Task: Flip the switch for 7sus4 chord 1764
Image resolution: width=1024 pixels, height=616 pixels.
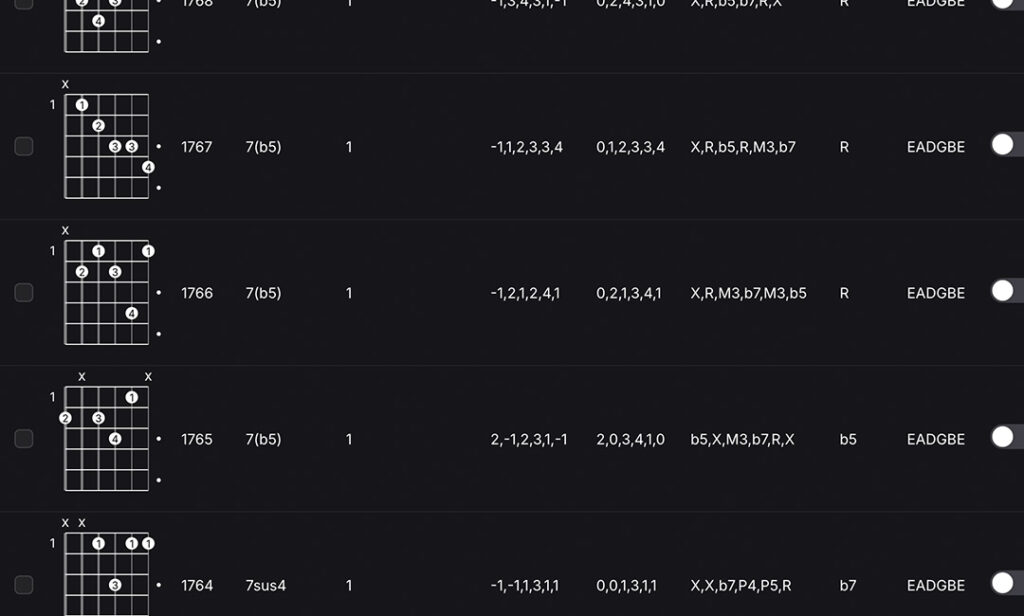Action: click(1006, 583)
